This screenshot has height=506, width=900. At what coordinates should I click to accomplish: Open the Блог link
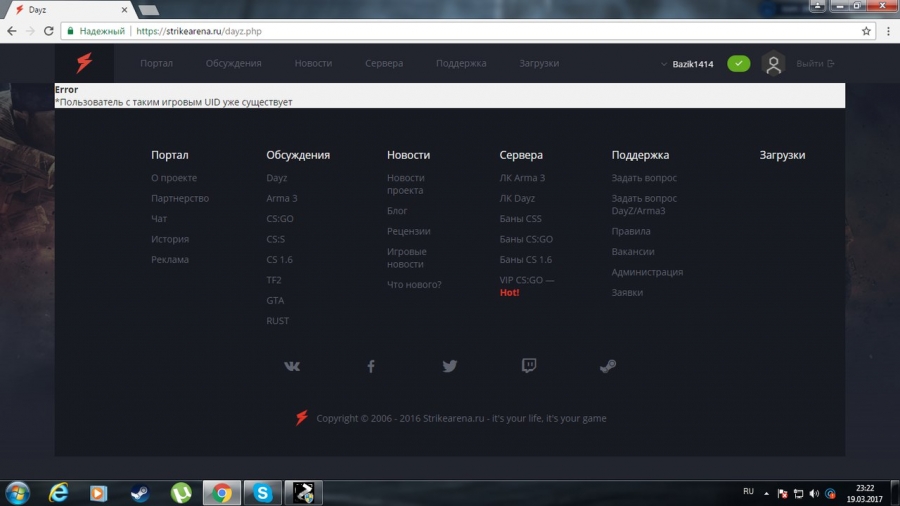point(397,211)
